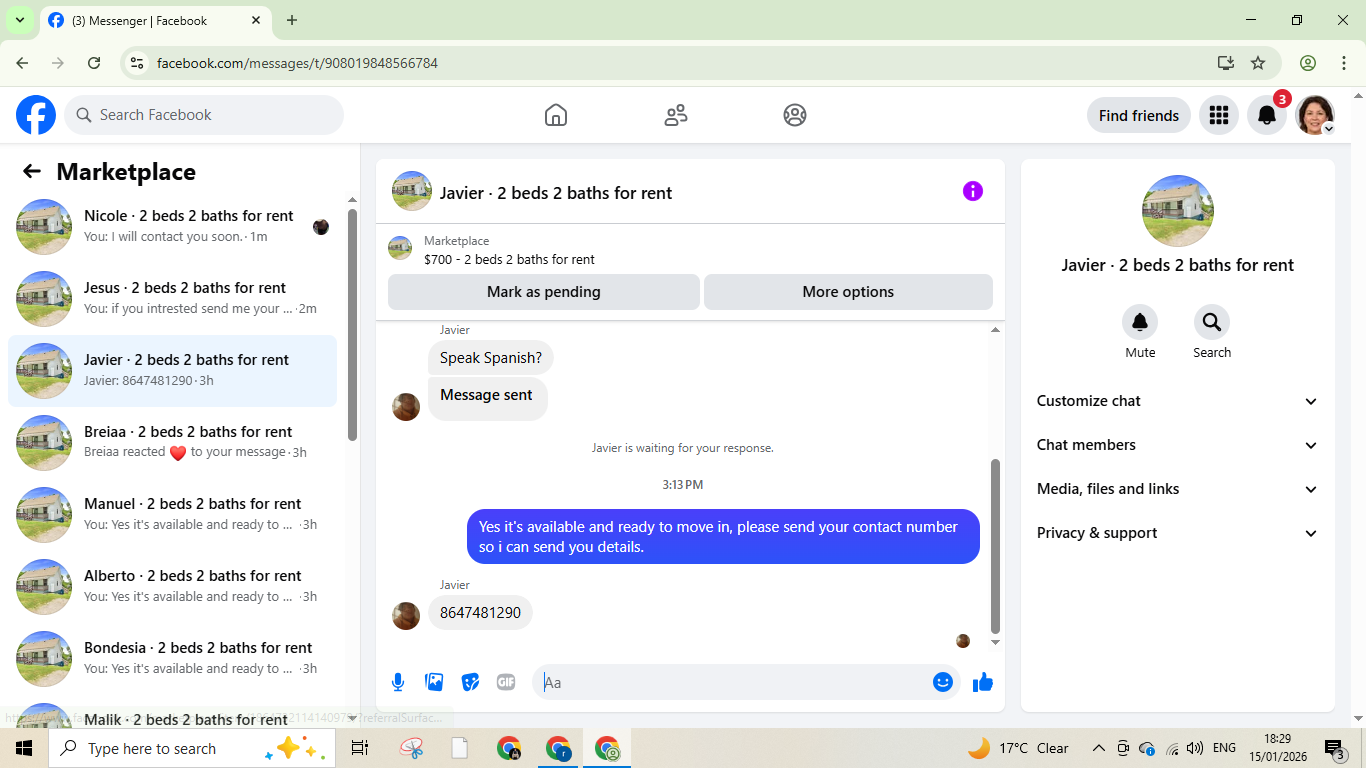Click the install app icon in address bar
The width and height of the screenshot is (1366, 768).
1226,63
